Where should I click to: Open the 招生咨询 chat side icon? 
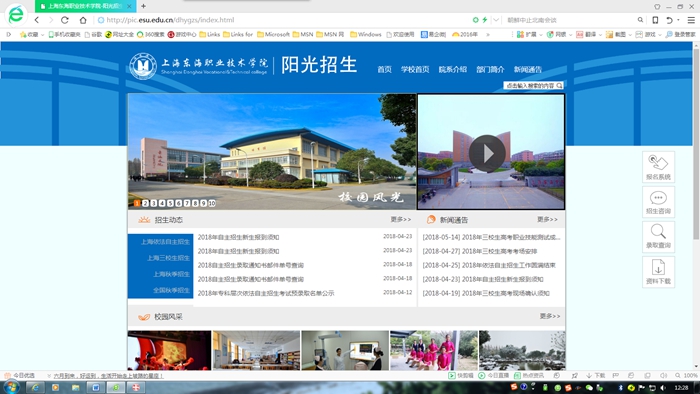(658, 202)
